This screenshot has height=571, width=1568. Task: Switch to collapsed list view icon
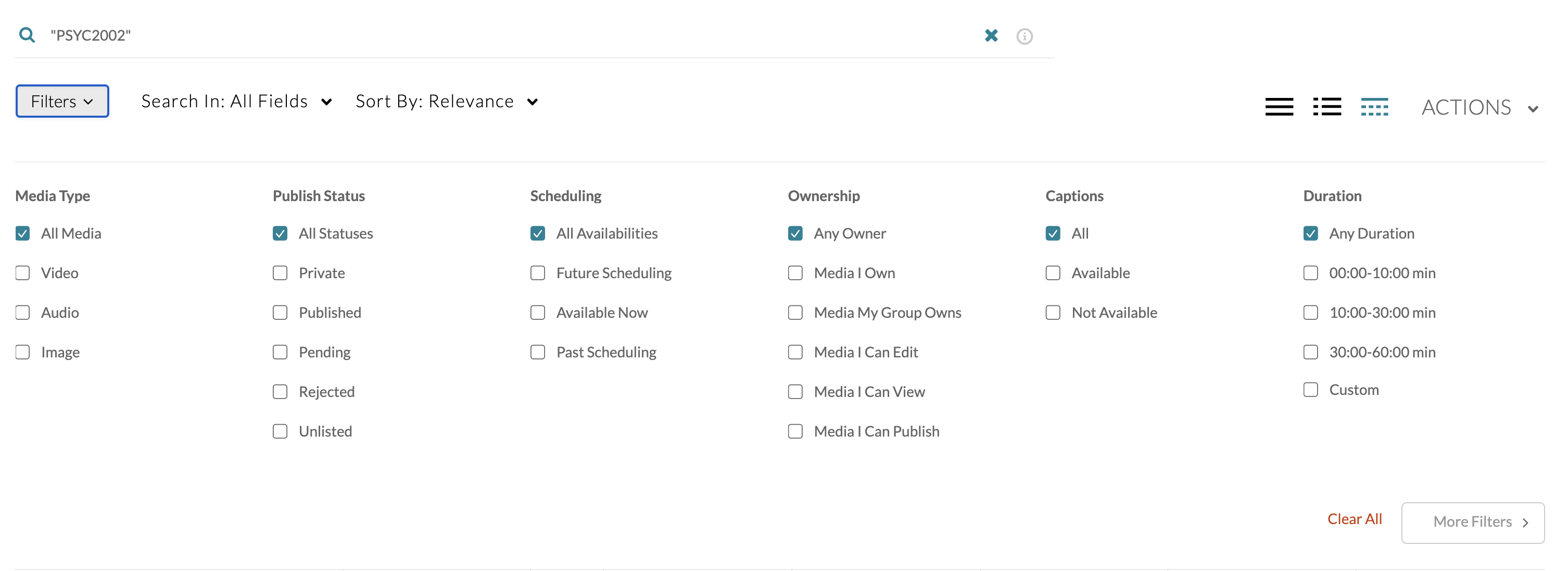pos(1279,107)
